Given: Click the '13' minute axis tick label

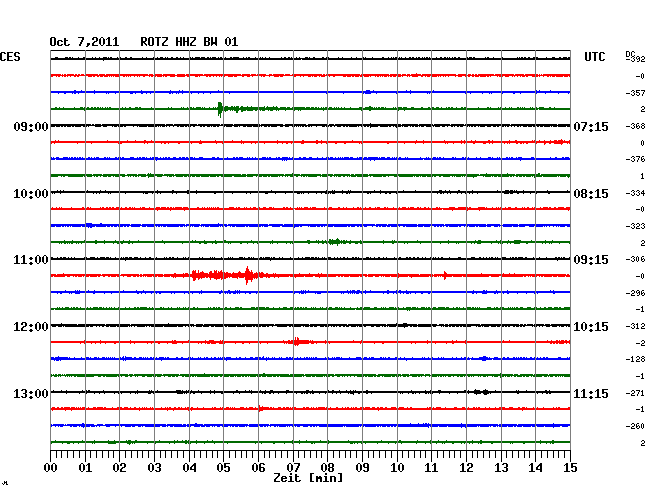Looking at the screenshot, I should tap(501, 467).
